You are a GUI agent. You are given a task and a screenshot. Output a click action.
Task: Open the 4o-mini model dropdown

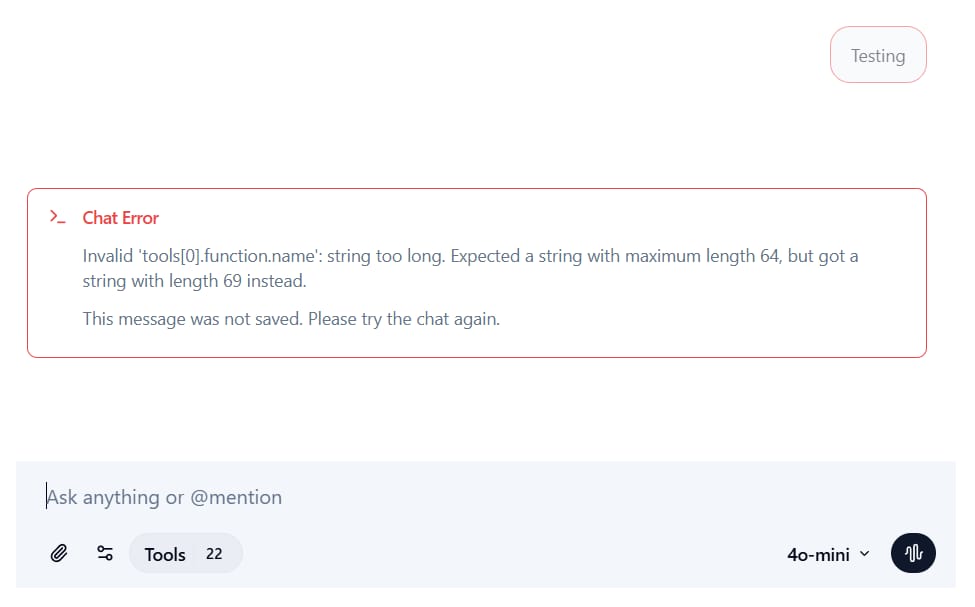pyautogui.click(x=828, y=554)
